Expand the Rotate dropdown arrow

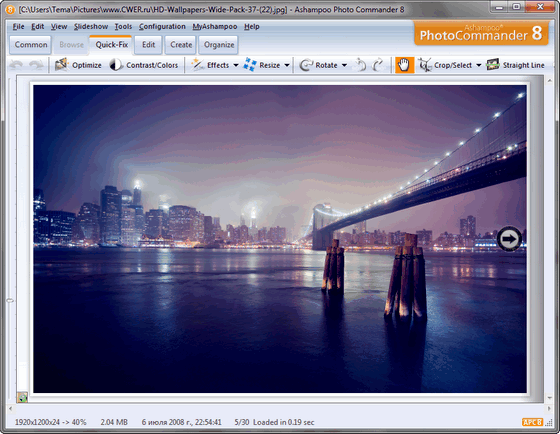[344, 65]
